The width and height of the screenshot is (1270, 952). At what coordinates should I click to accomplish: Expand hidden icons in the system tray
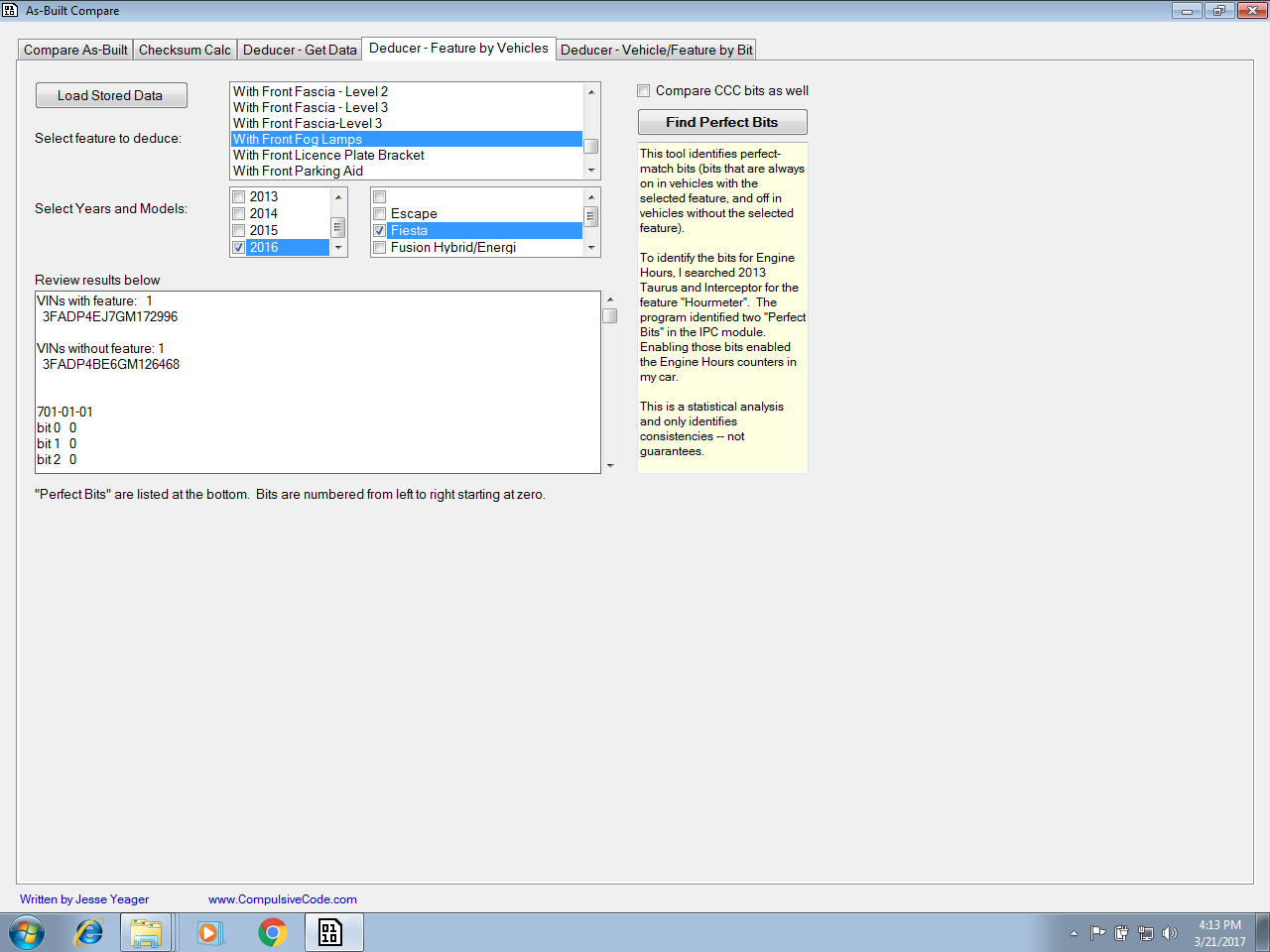(x=1075, y=932)
